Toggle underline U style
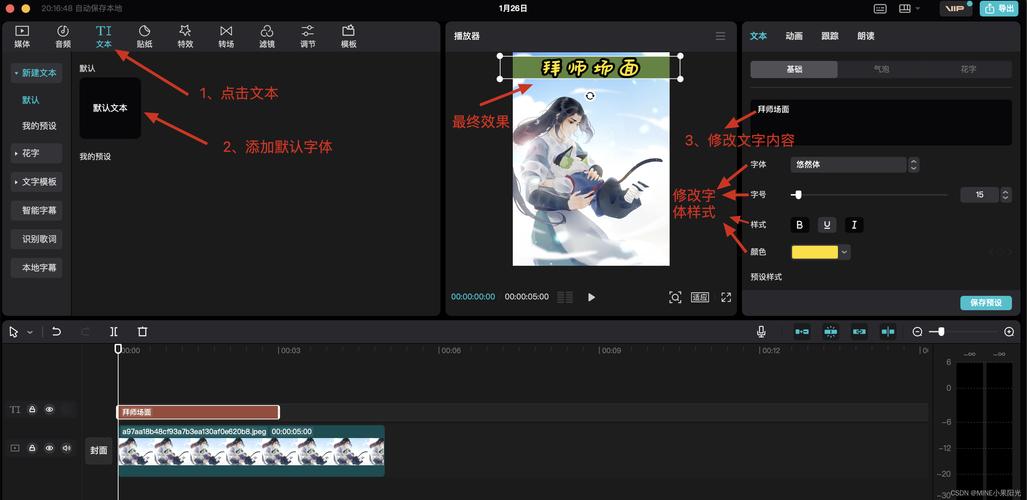 coord(827,225)
